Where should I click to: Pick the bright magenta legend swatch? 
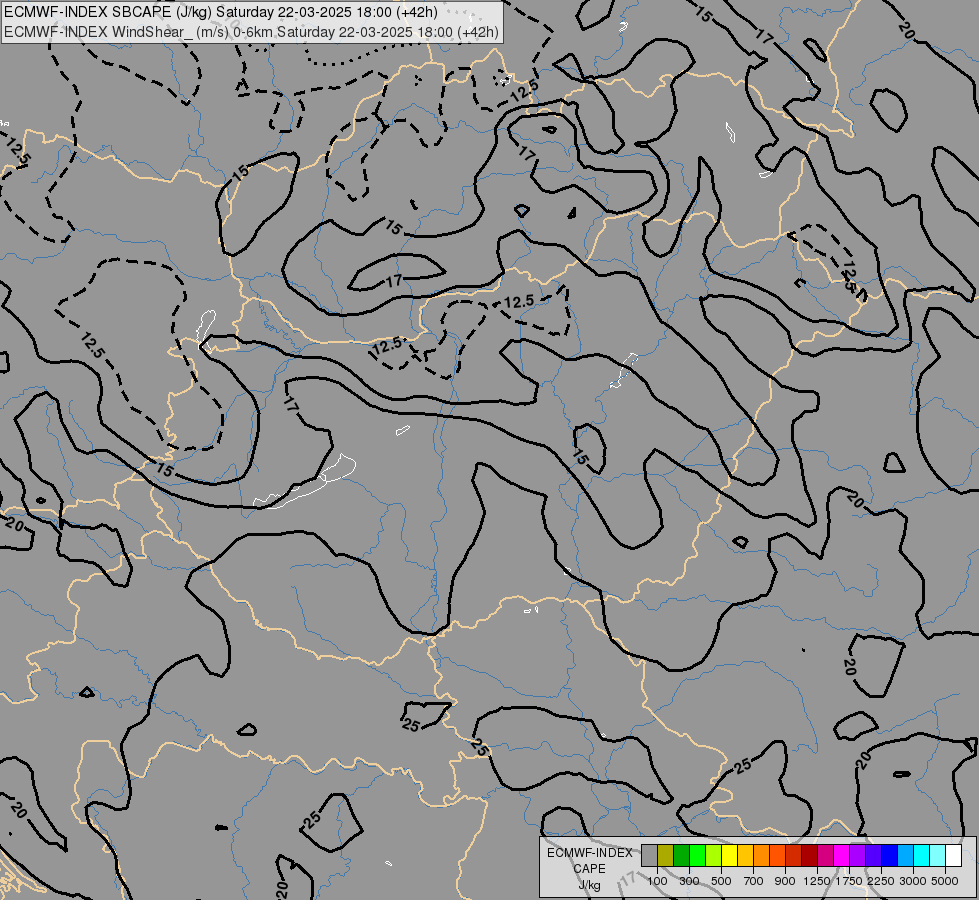[x=842, y=855]
